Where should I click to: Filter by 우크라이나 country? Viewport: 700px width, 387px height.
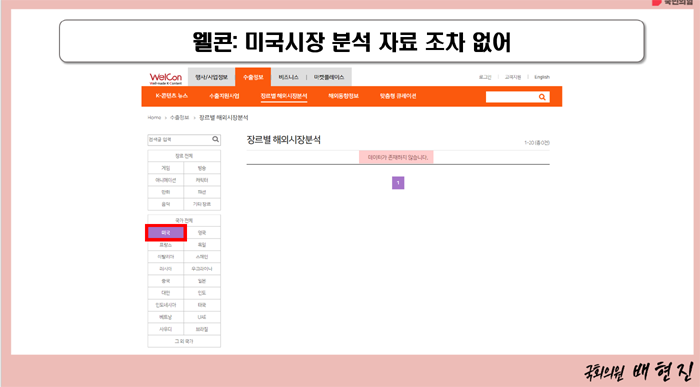(x=202, y=269)
